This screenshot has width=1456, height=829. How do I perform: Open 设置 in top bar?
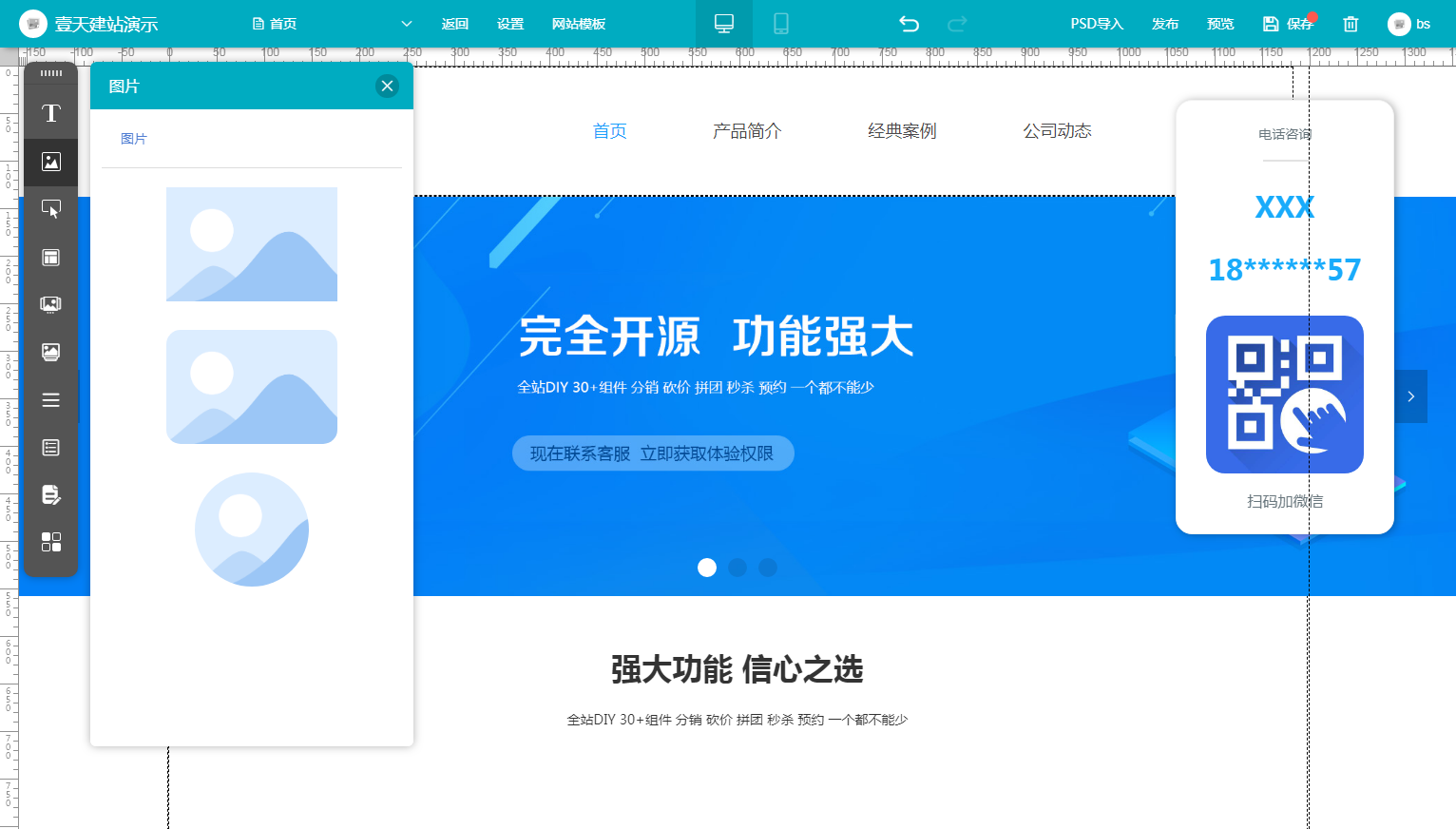coord(510,24)
